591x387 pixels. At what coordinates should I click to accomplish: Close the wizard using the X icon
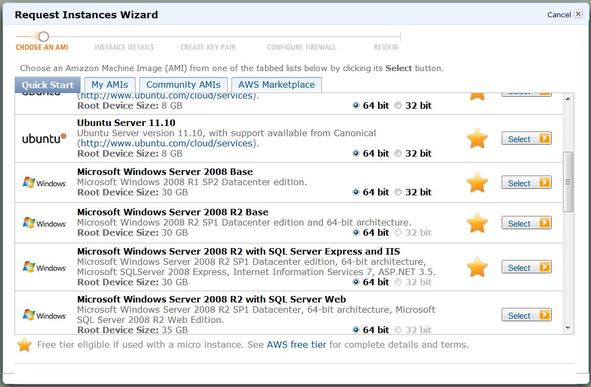(x=578, y=14)
